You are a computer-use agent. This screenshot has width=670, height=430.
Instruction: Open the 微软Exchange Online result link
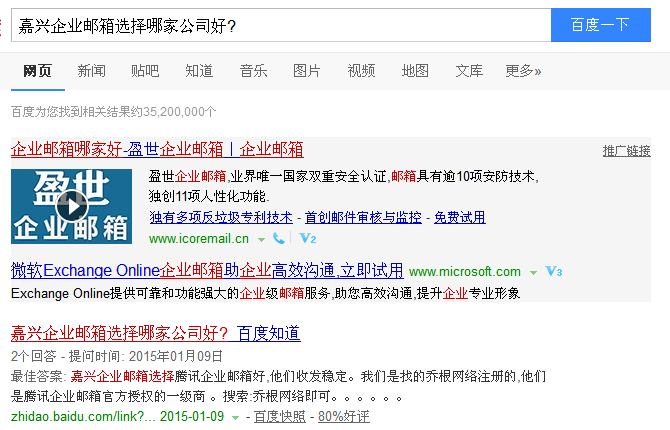[207, 271]
